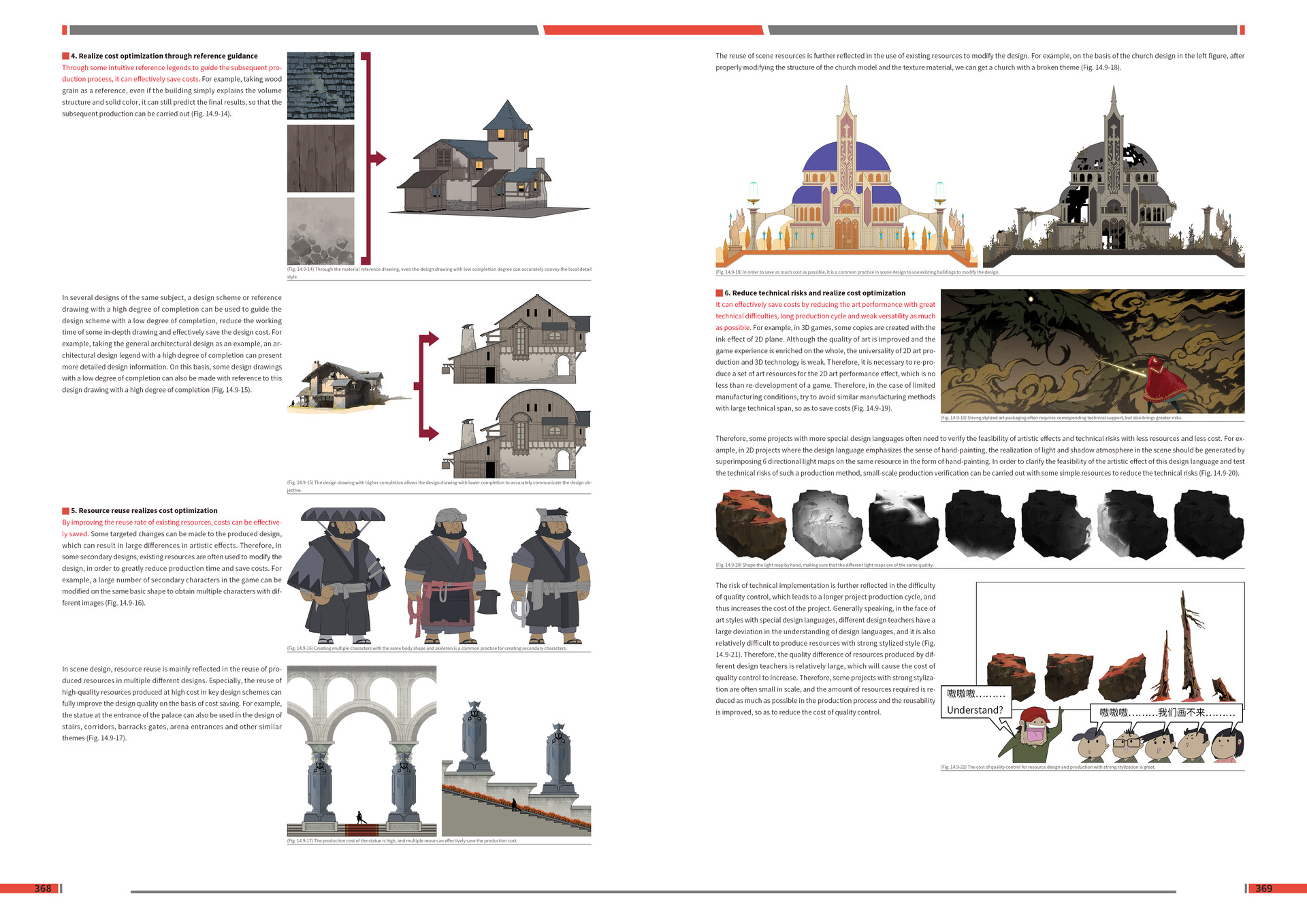Click page number 369
1307x924 pixels.
point(1263,889)
